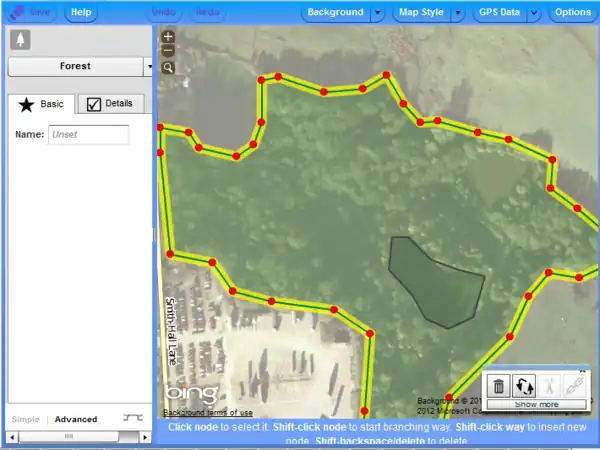600x450 pixels.
Task: Click the chain link merge icon
Action: [x=574, y=385]
